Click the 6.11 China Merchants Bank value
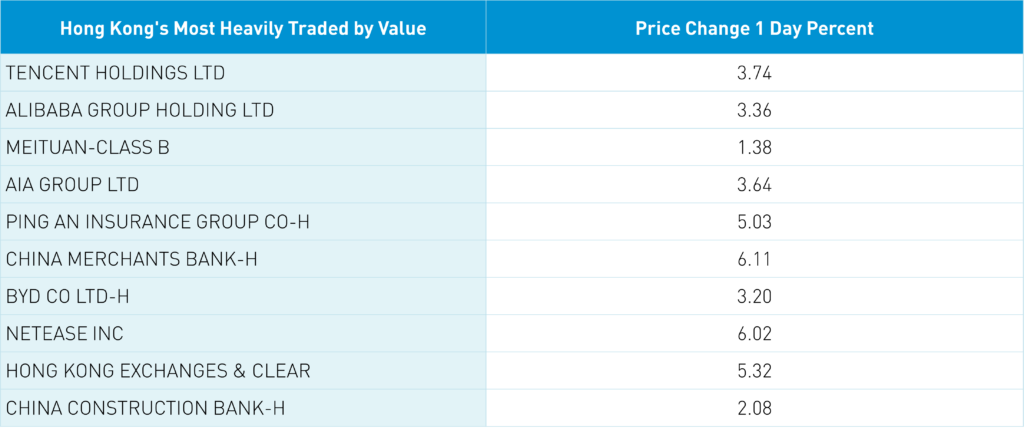Screen dimensions: 1024x431 point(754,259)
